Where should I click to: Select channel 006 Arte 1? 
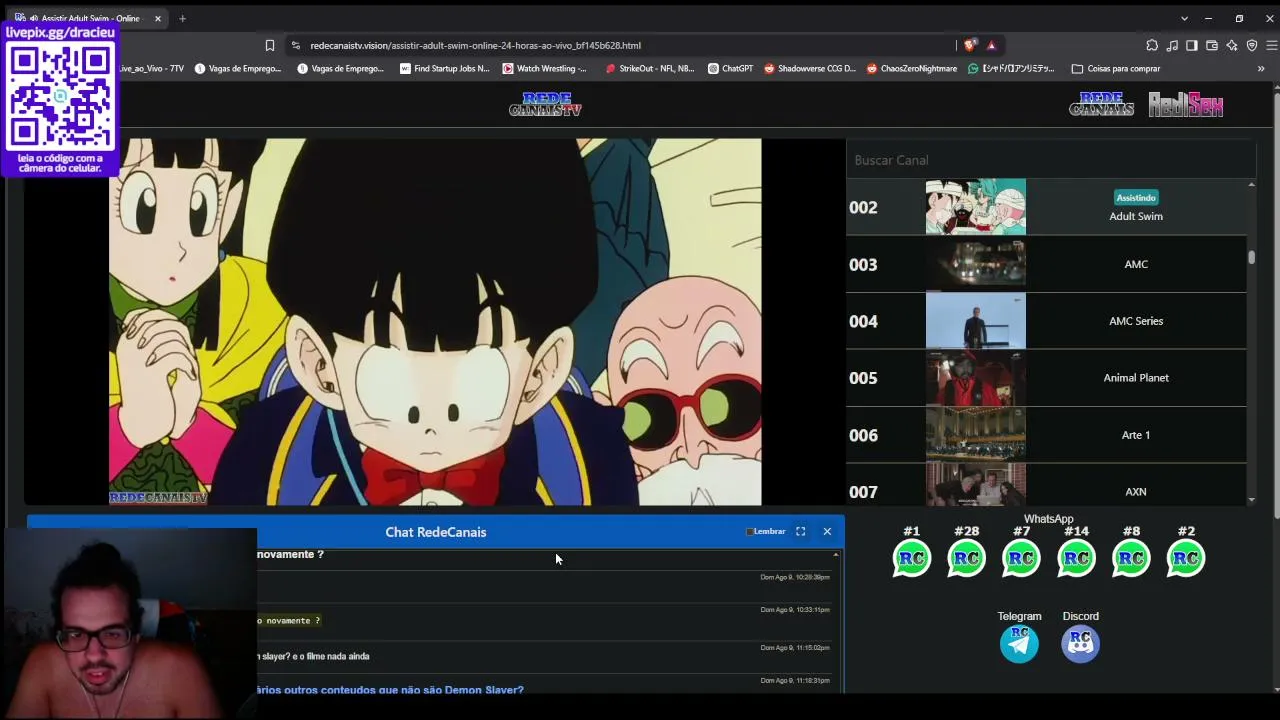point(1046,435)
